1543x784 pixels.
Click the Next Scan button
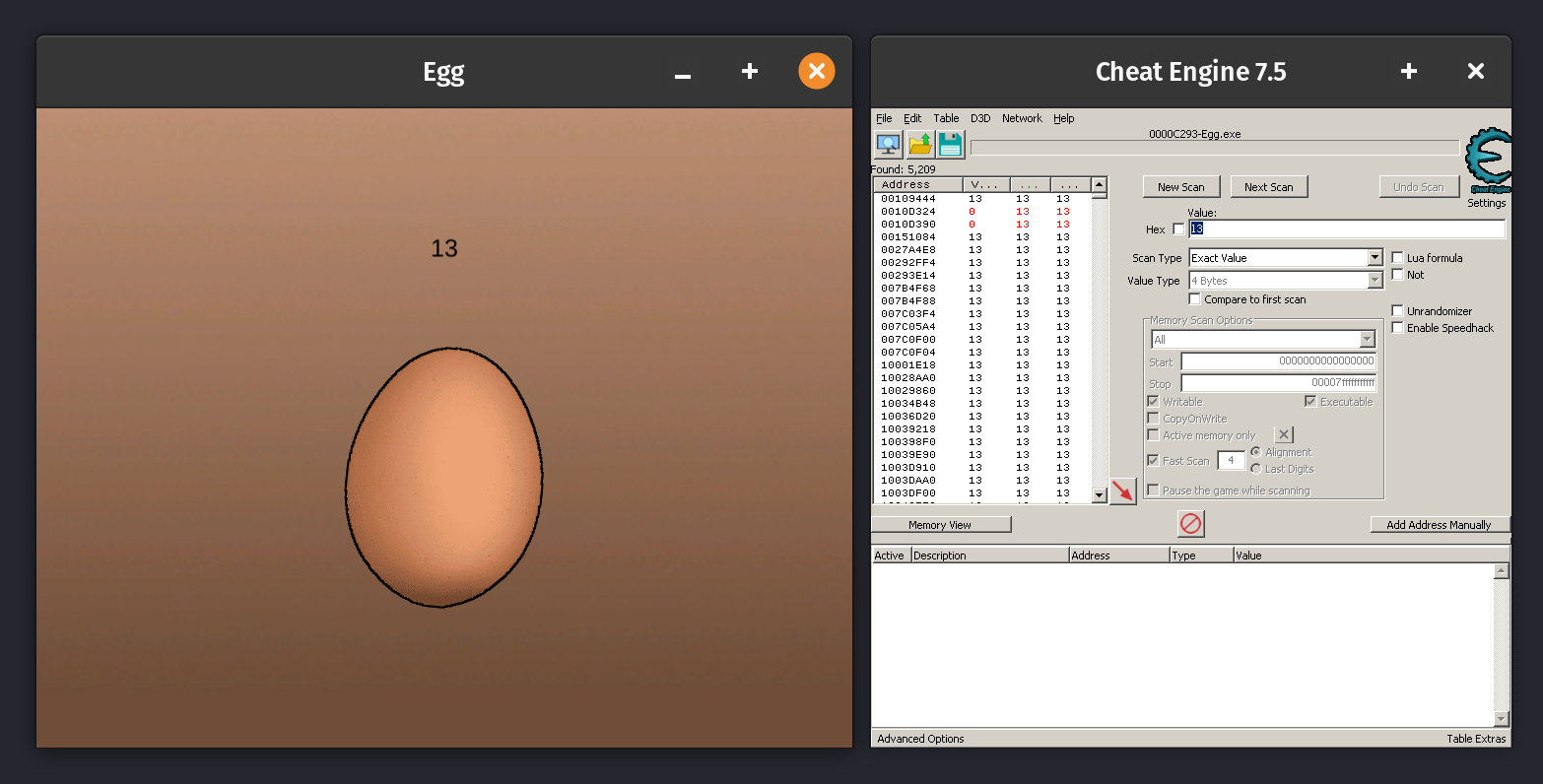point(1269,187)
